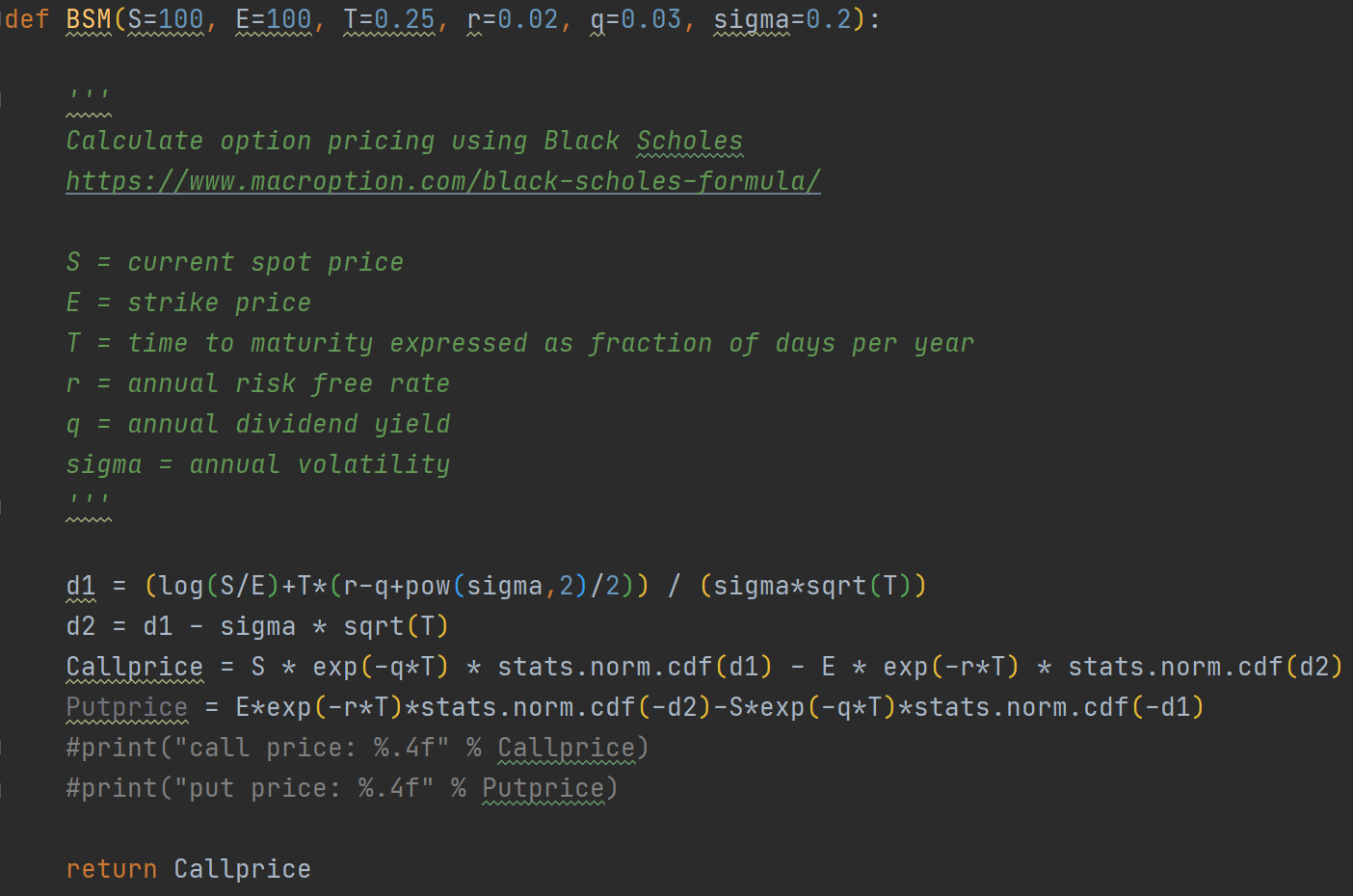Click the commented call price print line
The image size is (1353, 896).
click(357, 748)
